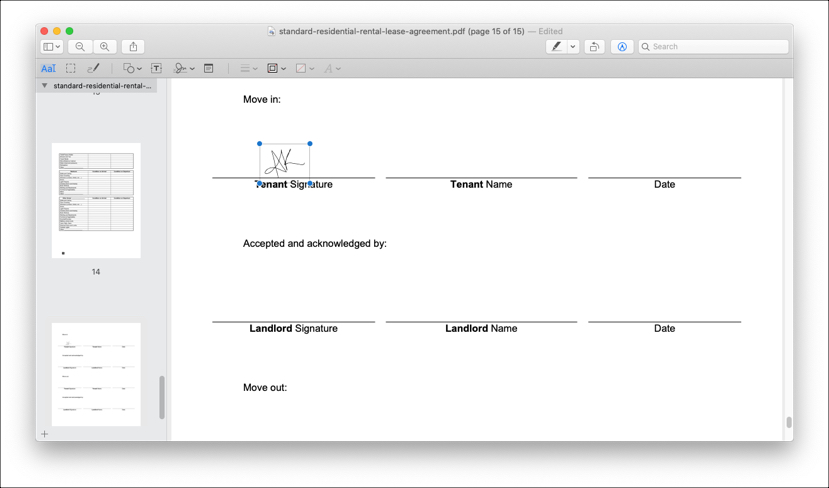The height and width of the screenshot is (488, 829).
Task: Select the standard-residential-rental sidebar heading
Action: click(x=102, y=85)
